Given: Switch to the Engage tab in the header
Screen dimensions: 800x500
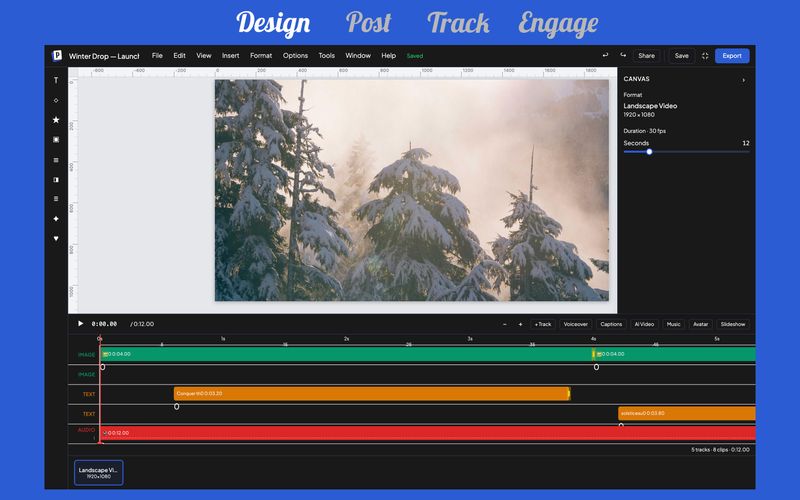Looking at the screenshot, I should (558, 23).
